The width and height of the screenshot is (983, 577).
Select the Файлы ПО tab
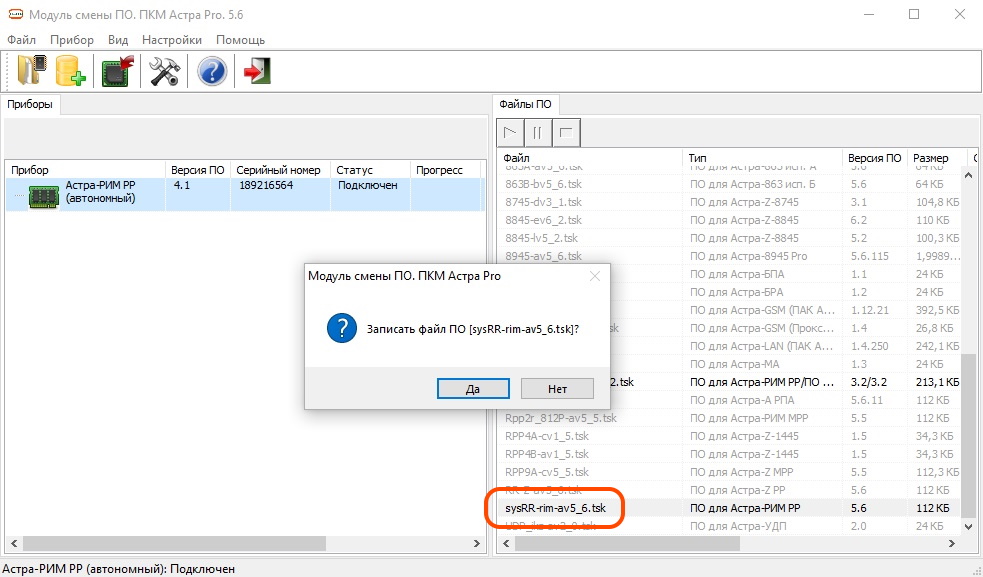point(525,104)
